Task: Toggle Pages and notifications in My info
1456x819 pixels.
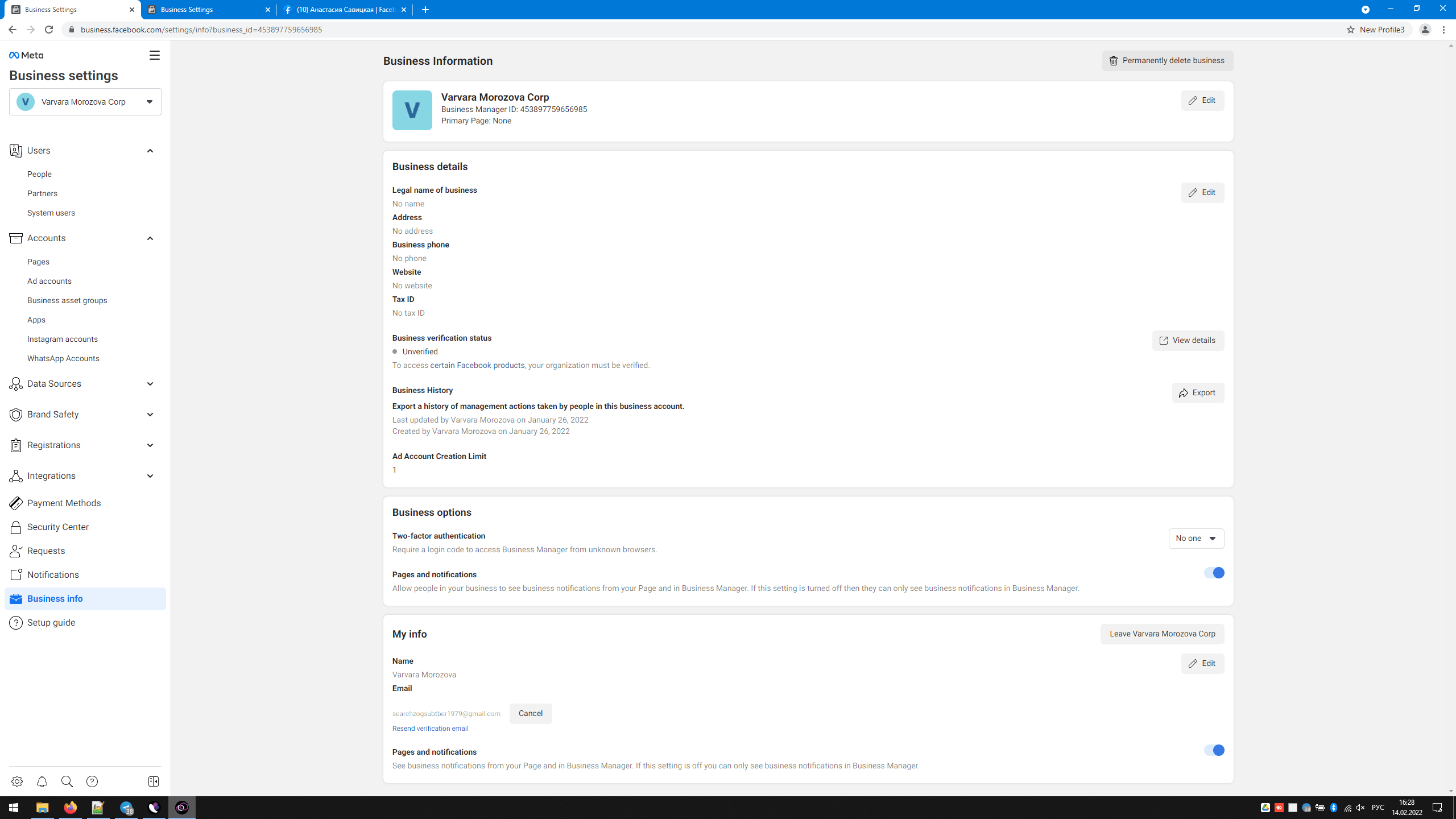Action: [1214, 750]
